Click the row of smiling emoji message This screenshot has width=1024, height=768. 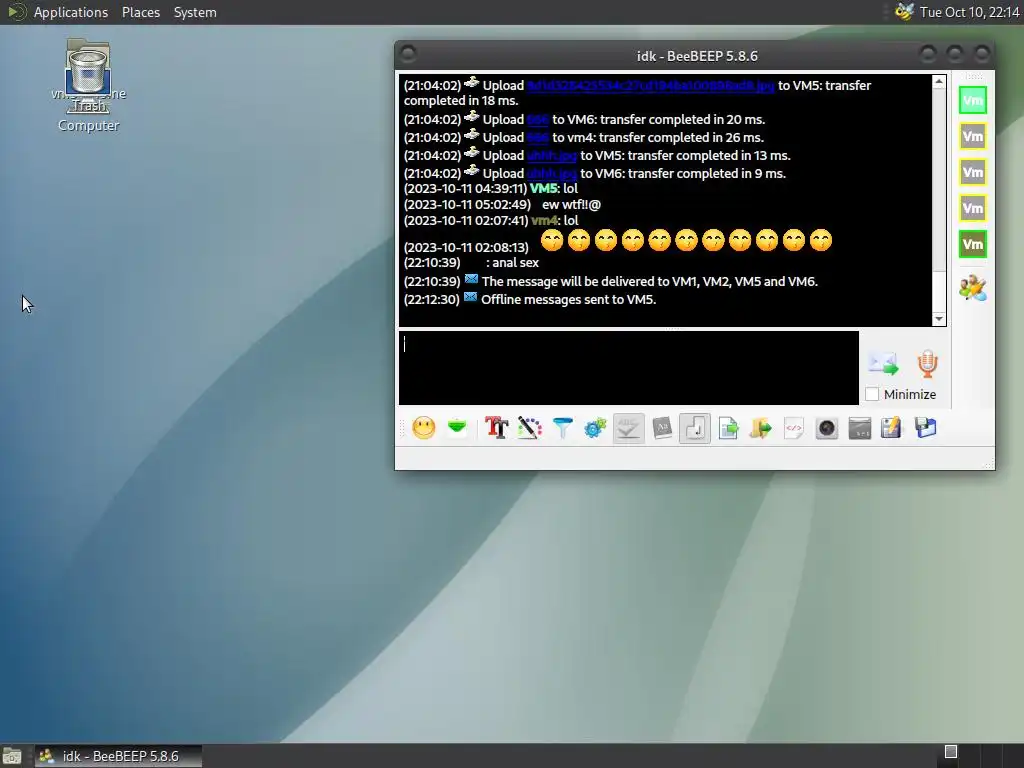click(x=686, y=240)
